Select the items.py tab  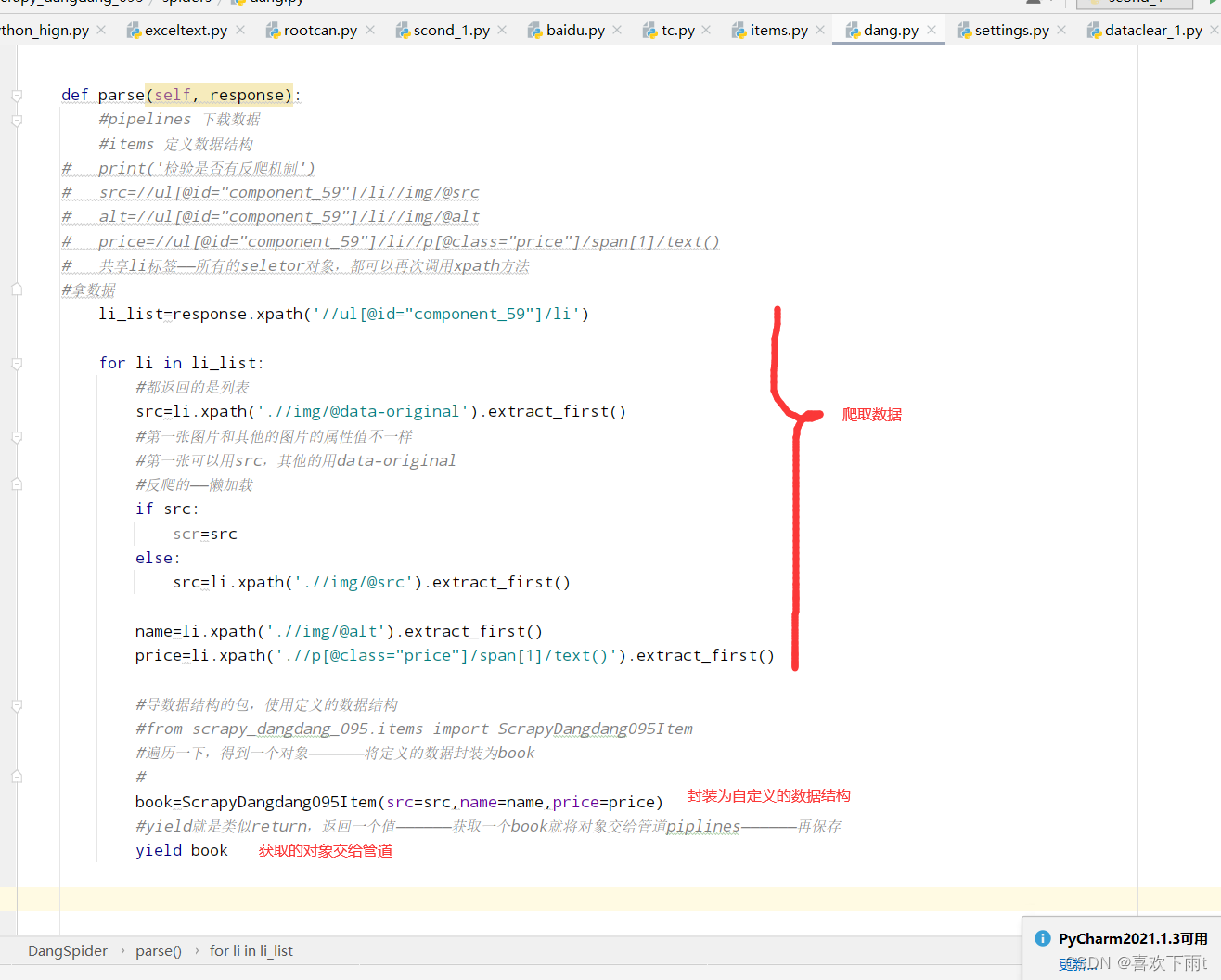click(779, 30)
